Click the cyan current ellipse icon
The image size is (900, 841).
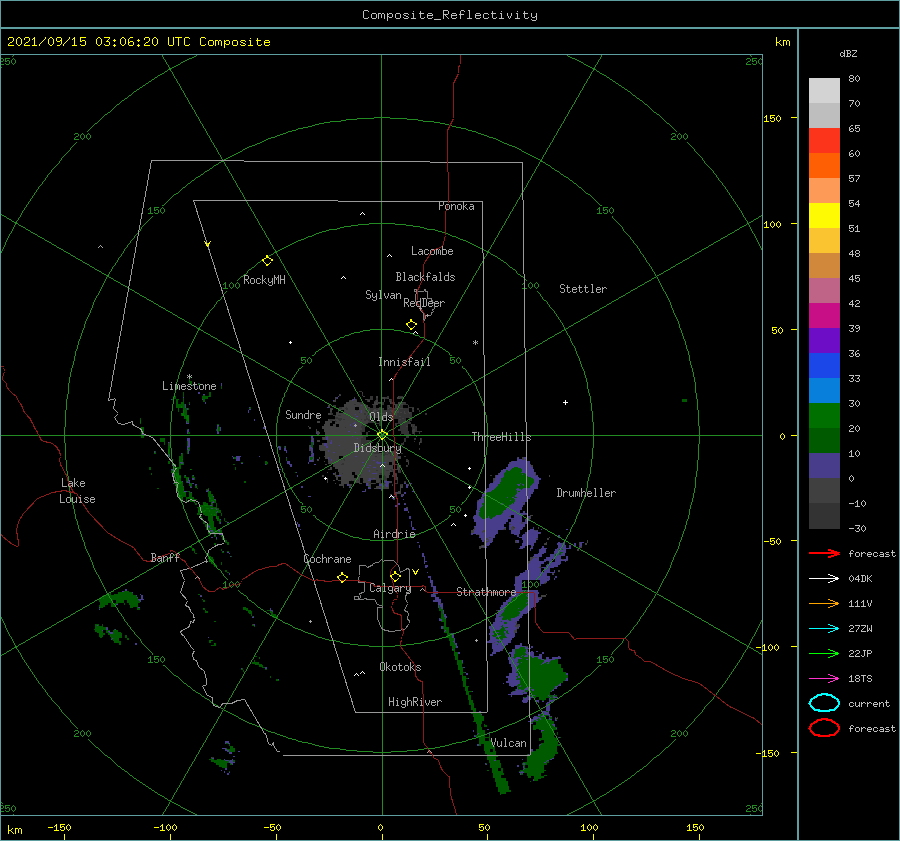coord(824,703)
